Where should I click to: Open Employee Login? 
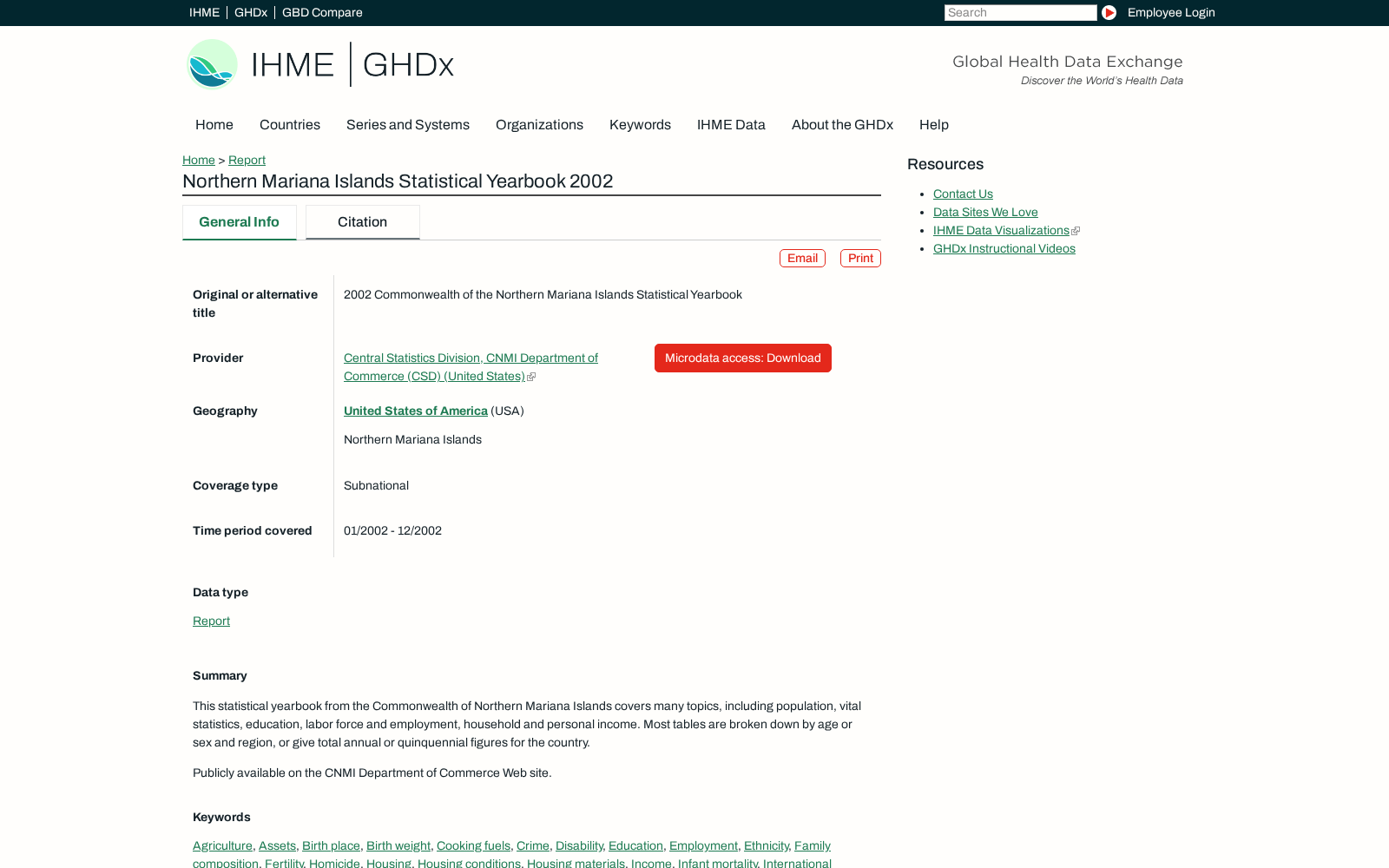click(1171, 12)
